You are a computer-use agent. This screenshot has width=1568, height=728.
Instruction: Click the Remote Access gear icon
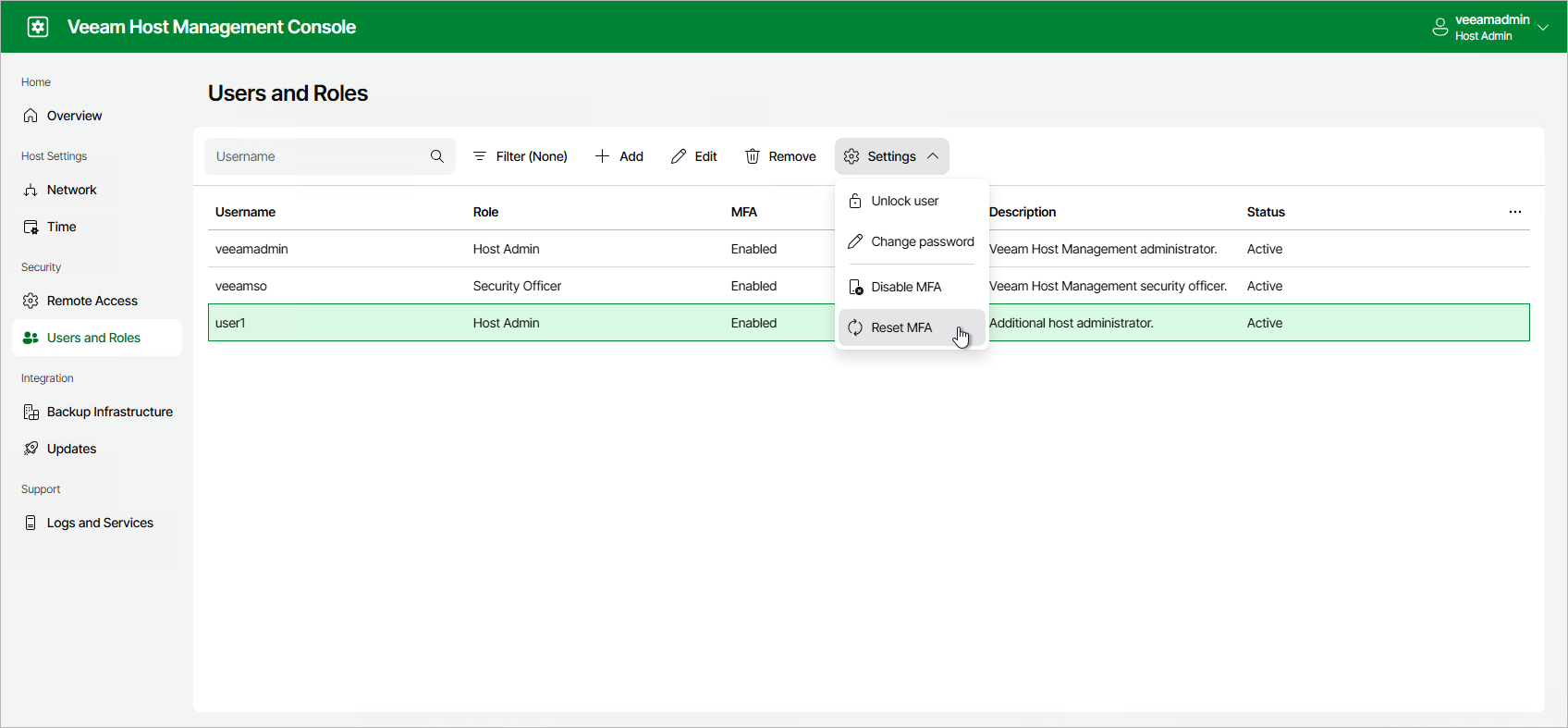point(31,301)
